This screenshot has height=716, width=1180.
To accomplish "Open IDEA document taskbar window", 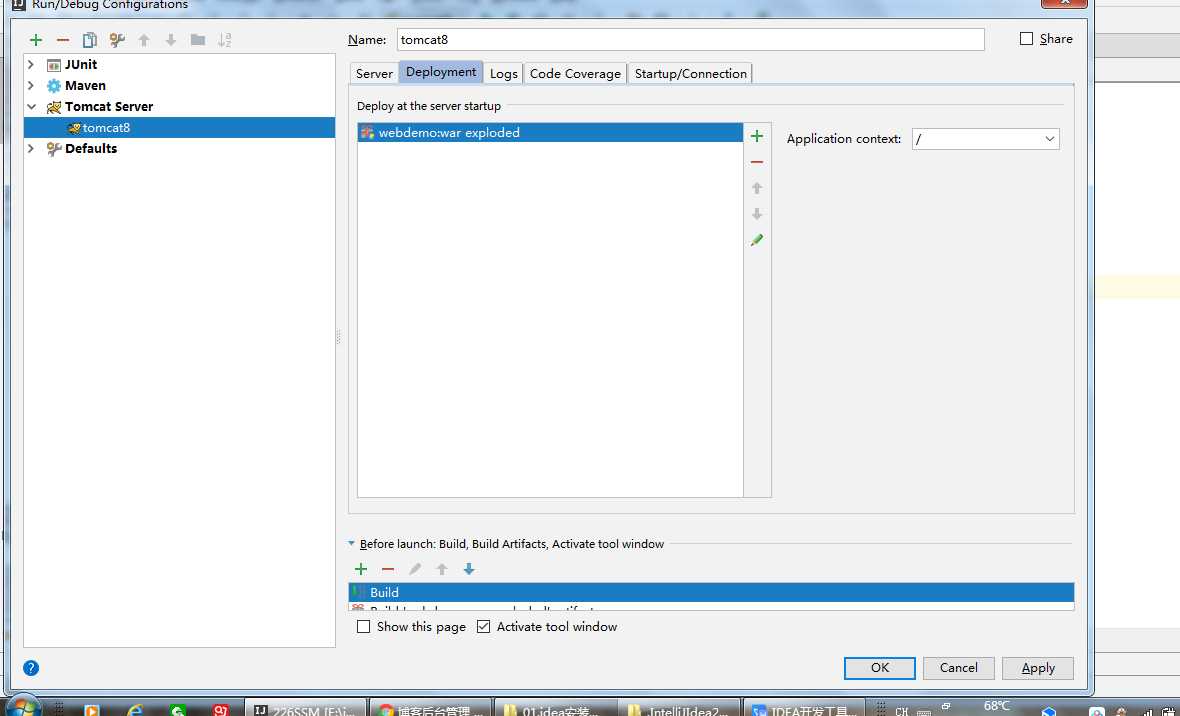I will [806, 708].
